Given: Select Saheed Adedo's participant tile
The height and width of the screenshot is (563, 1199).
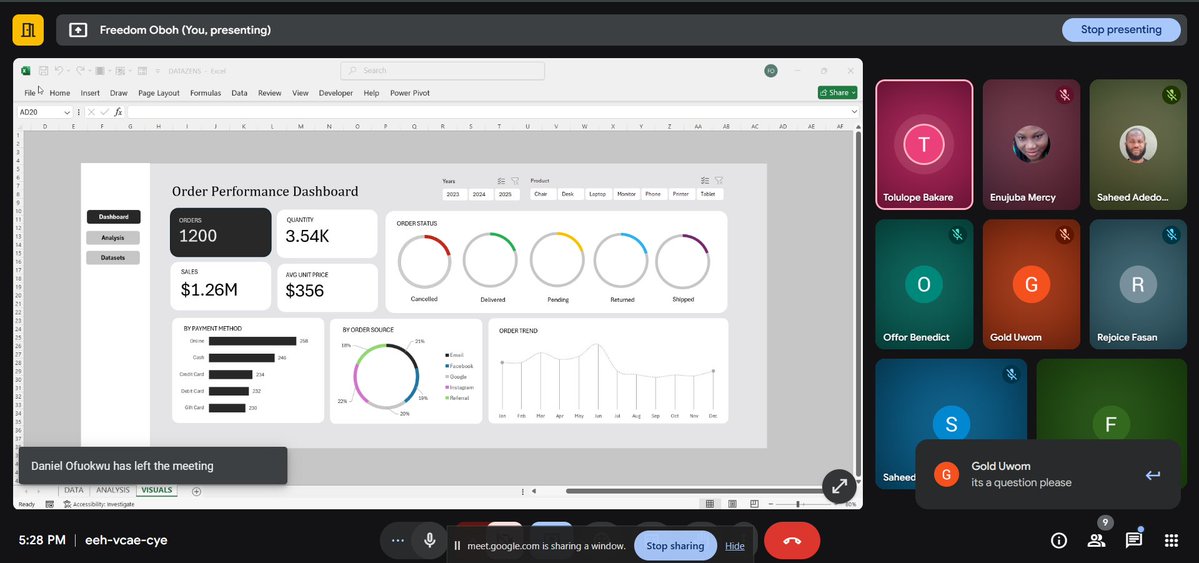Looking at the screenshot, I should point(1138,145).
